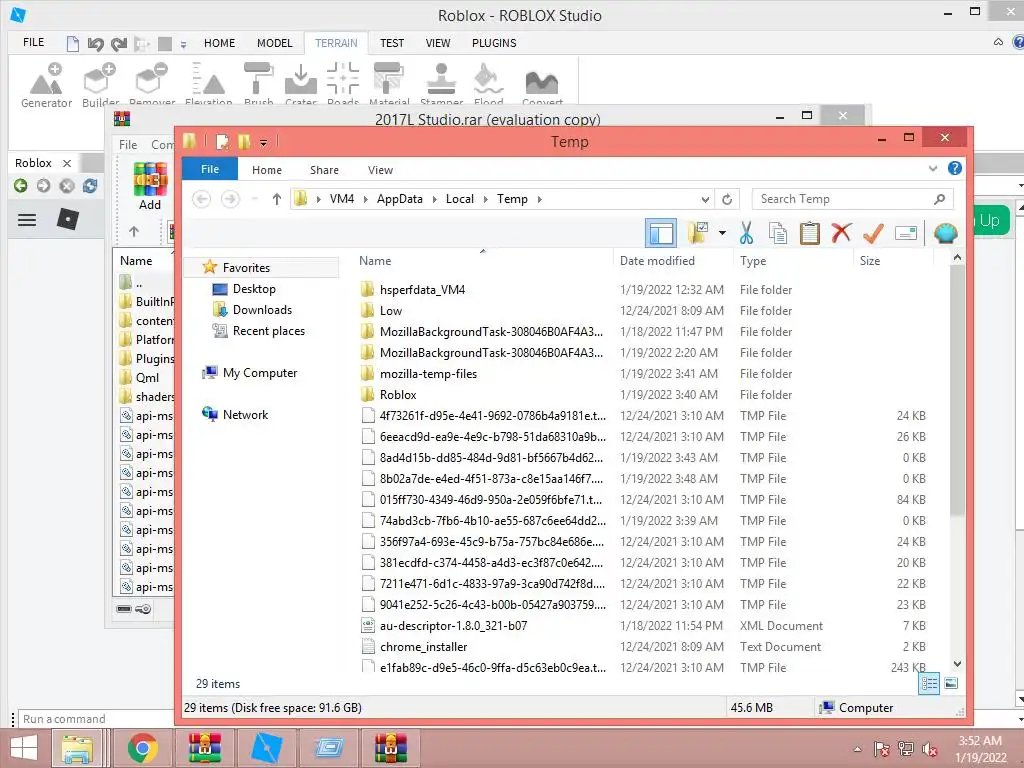
Task: Click the orange checkmark Properties icon
Action: 873,232
